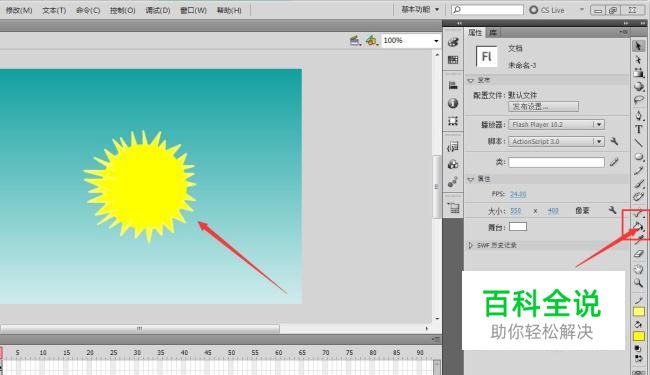Select the Eyedropper tool

(x=638, y=240)
